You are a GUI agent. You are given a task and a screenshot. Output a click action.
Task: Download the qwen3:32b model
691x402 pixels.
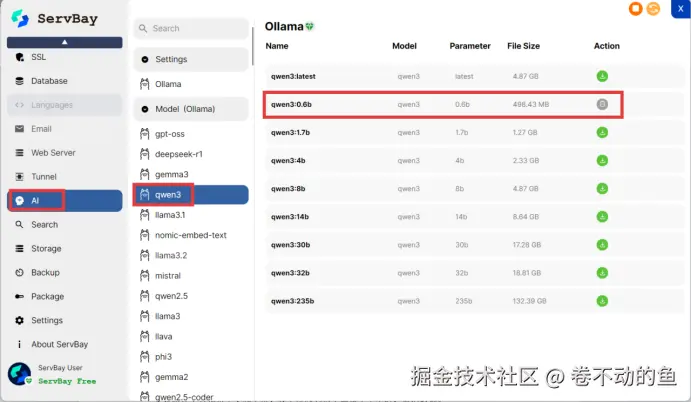pyautogui.click(x=602, y=273)
